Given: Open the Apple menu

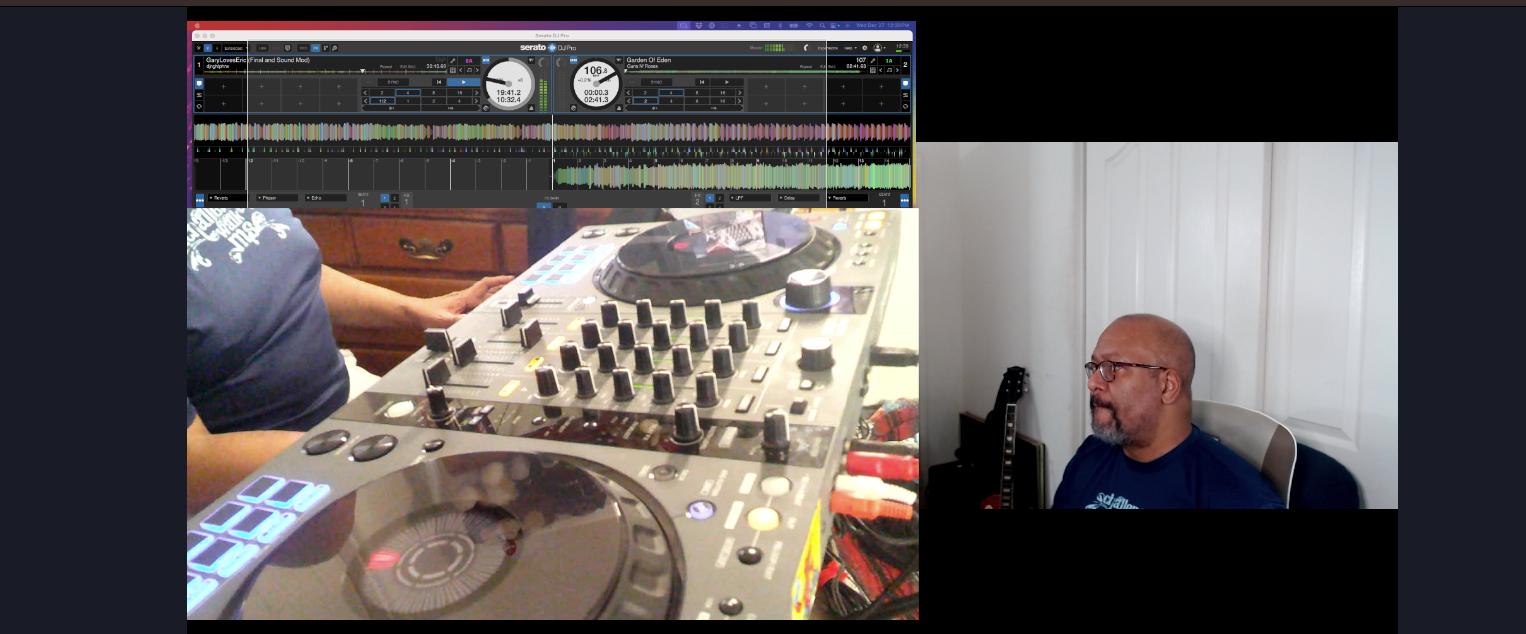Looking at the screenshot, I should (198, 25).
